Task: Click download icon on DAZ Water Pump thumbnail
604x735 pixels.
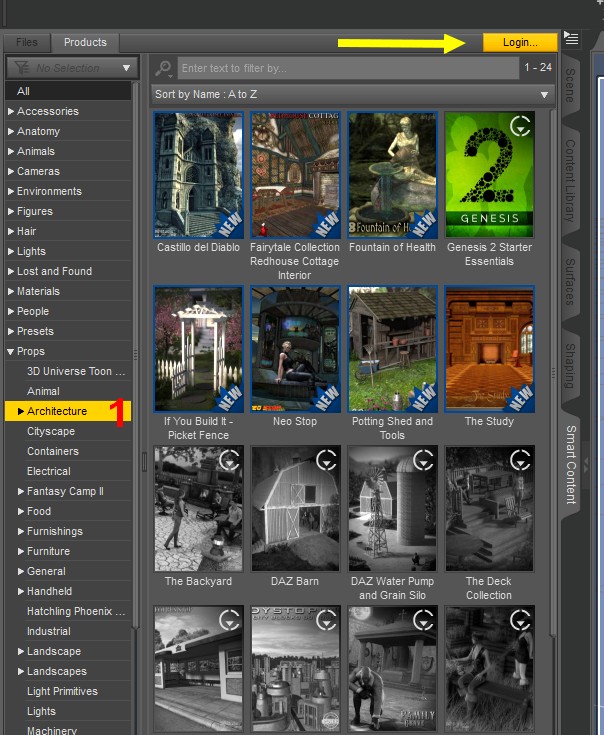Action: tap(424, 460)
